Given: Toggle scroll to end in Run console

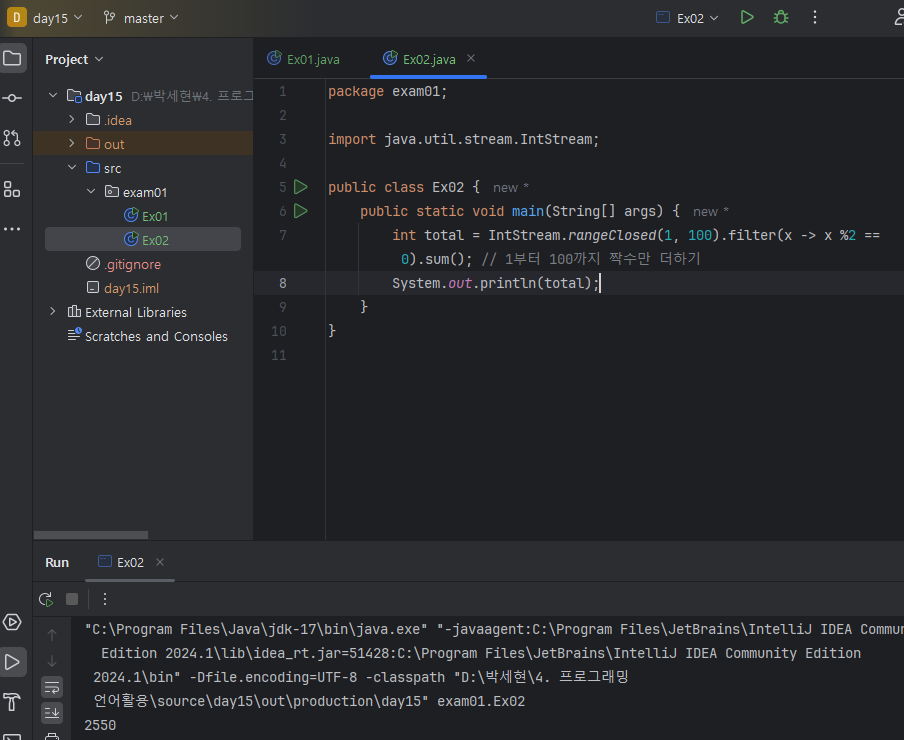Looking at the screenshot, I should point(52,712).
